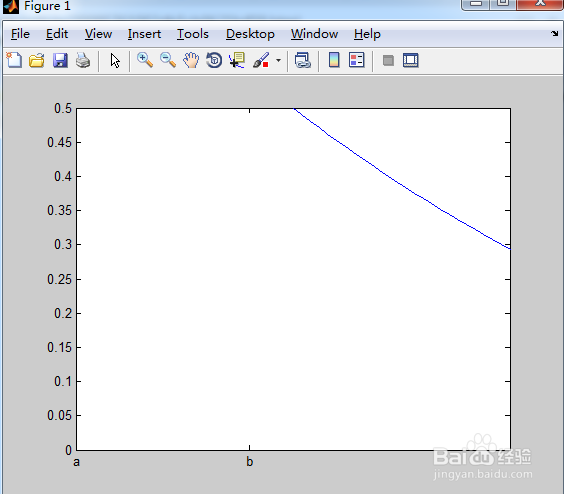Open the Help menu

tap(367, 34)
